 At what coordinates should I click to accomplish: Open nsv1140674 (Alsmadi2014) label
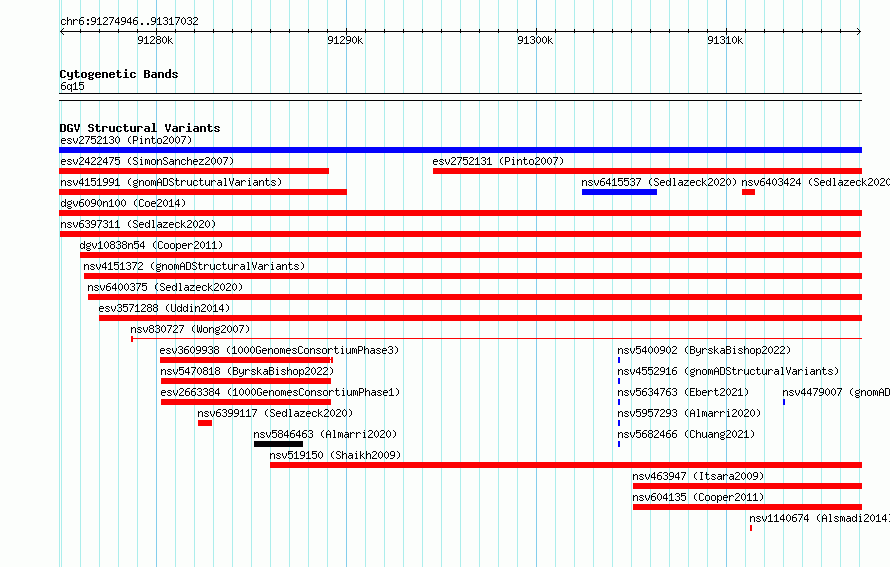pyautogui.click(x=820, y=518)
